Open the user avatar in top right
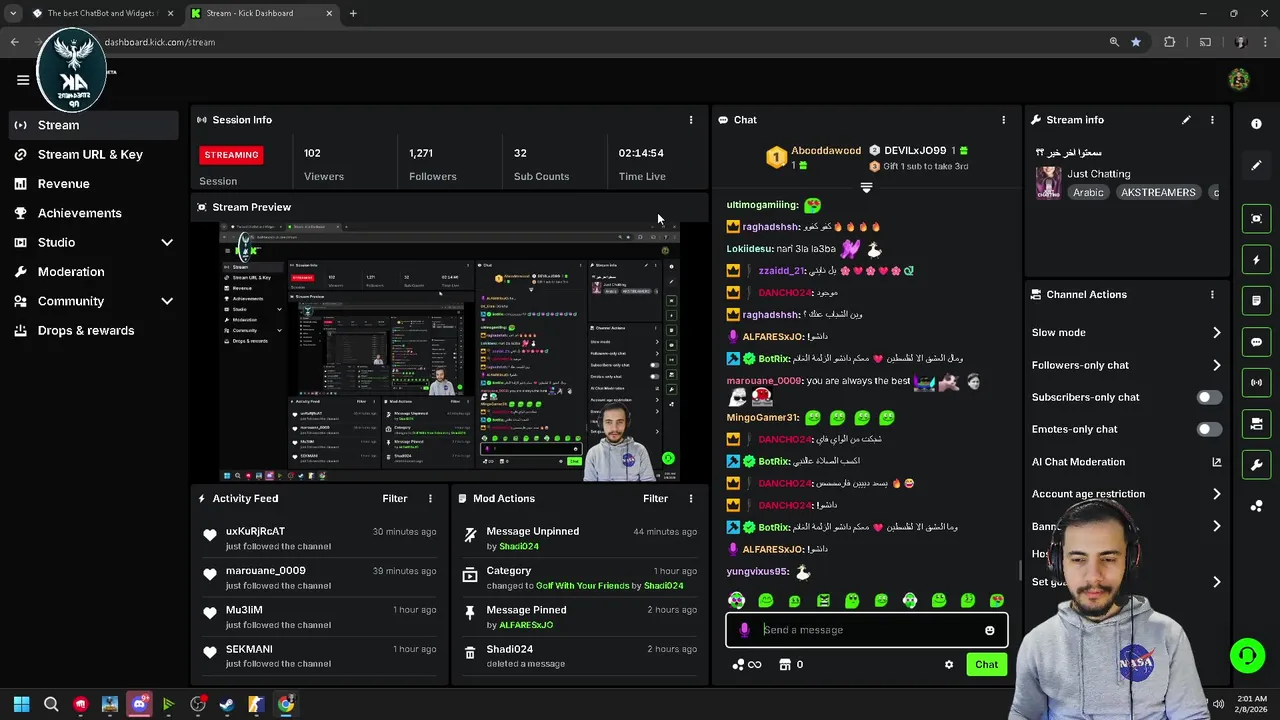 1239,80
